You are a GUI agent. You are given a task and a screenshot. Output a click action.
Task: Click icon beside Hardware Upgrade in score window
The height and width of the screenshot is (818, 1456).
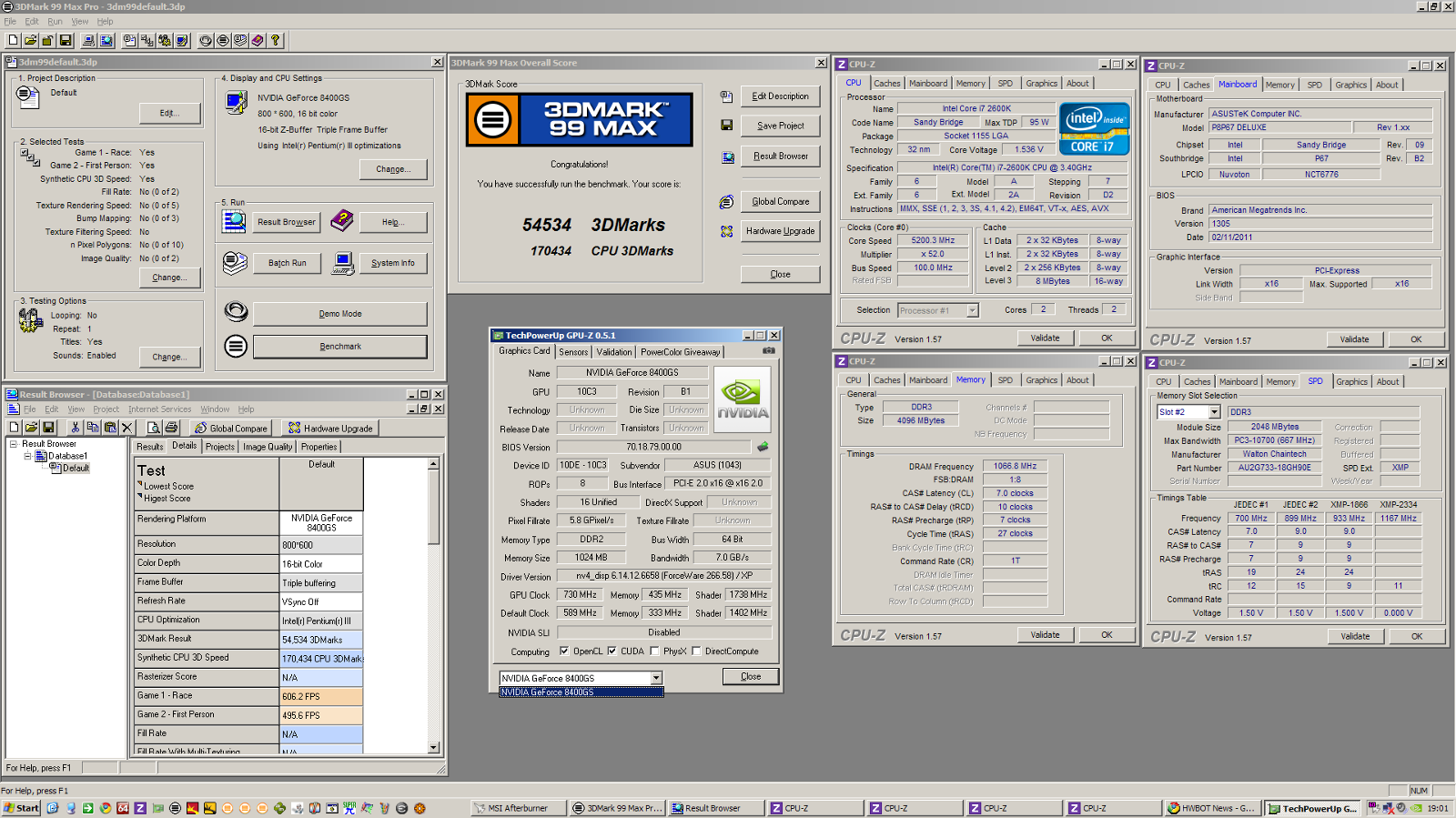pos(726,231)
